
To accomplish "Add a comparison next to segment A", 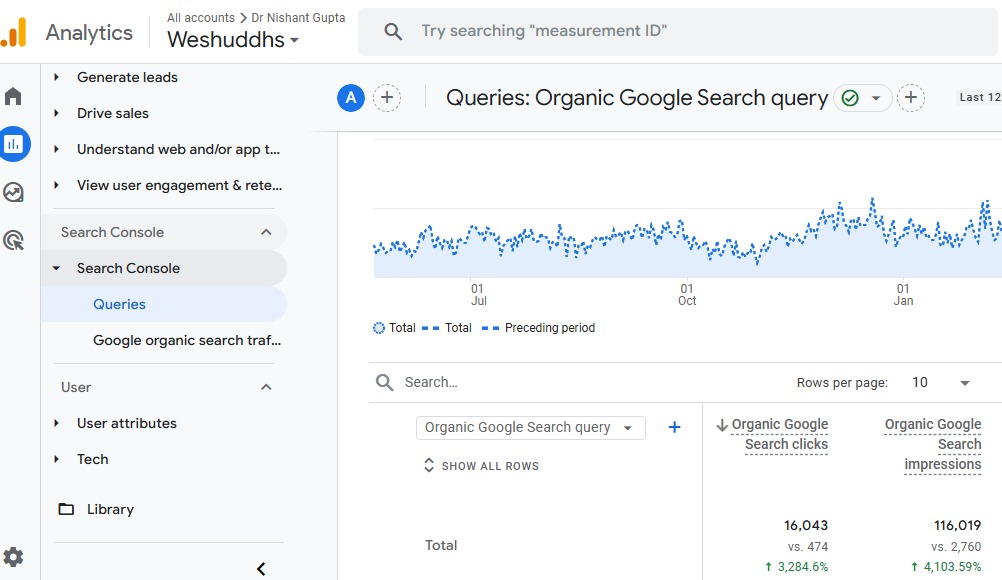I will 387,98.
